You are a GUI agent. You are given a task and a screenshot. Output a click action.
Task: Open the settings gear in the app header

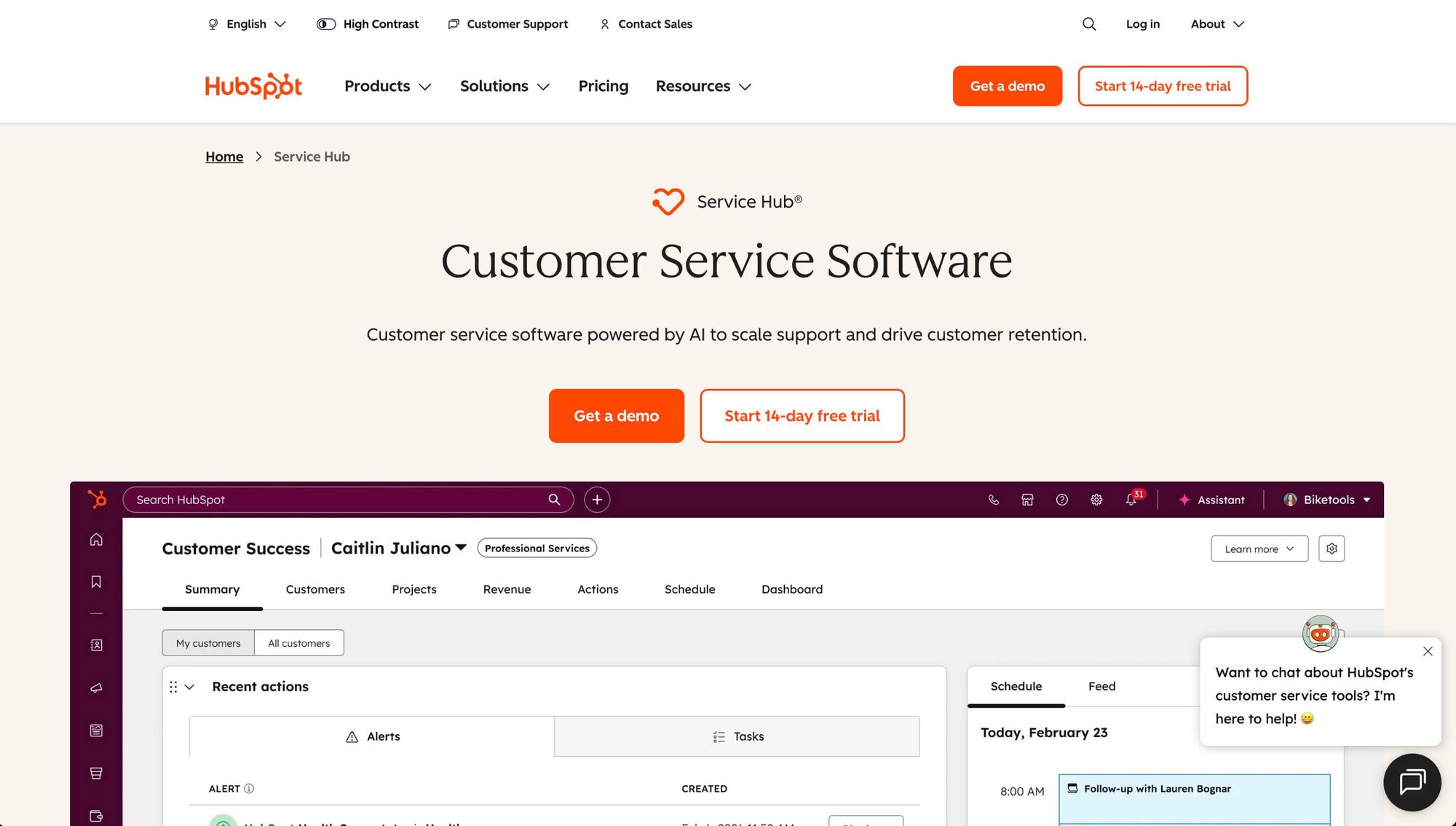point(1096,500)
